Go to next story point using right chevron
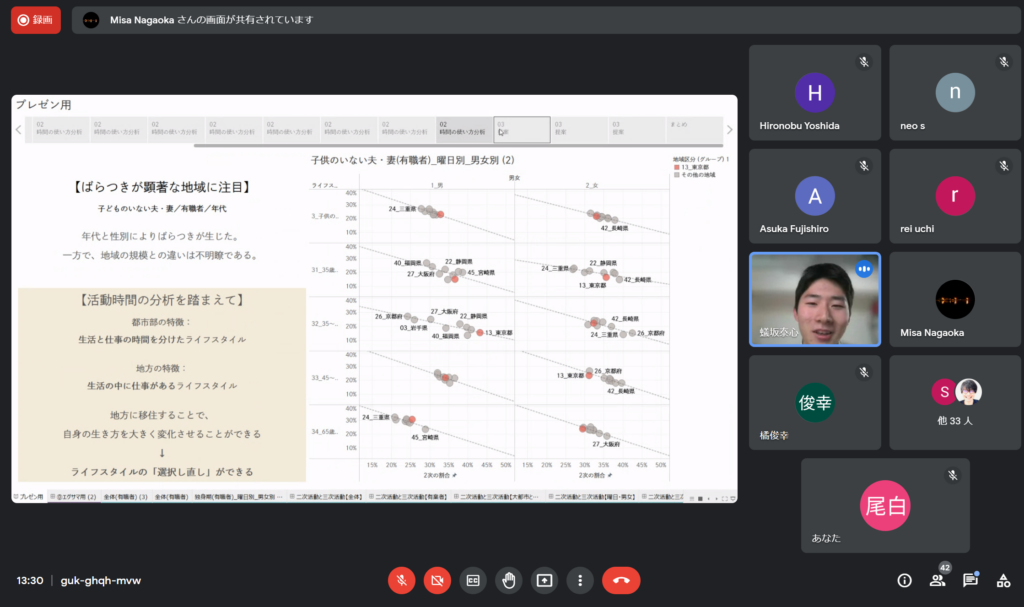The height and width of the screenshot is (607, 1024). [729, 130]
